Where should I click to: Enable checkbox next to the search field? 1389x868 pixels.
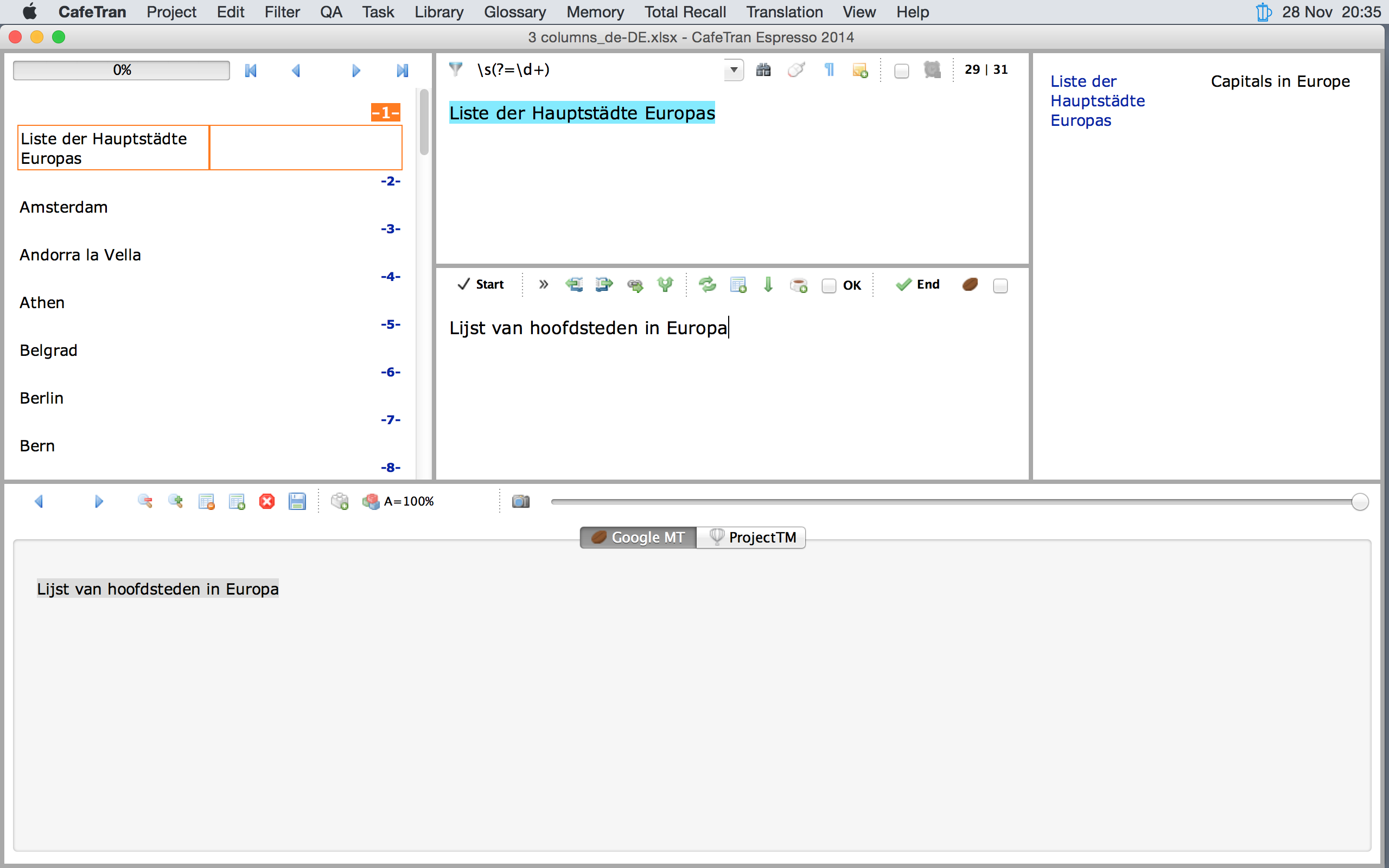tap(901, 71)
